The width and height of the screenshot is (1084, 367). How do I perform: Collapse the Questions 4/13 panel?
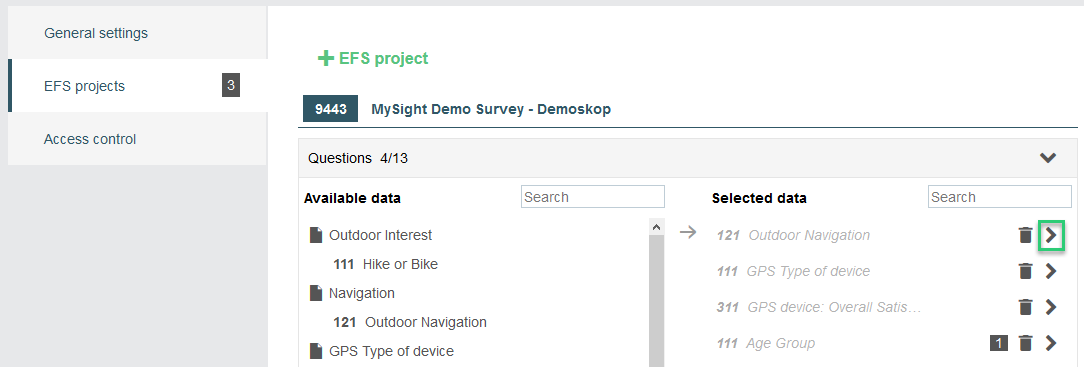pos(1048,158)
